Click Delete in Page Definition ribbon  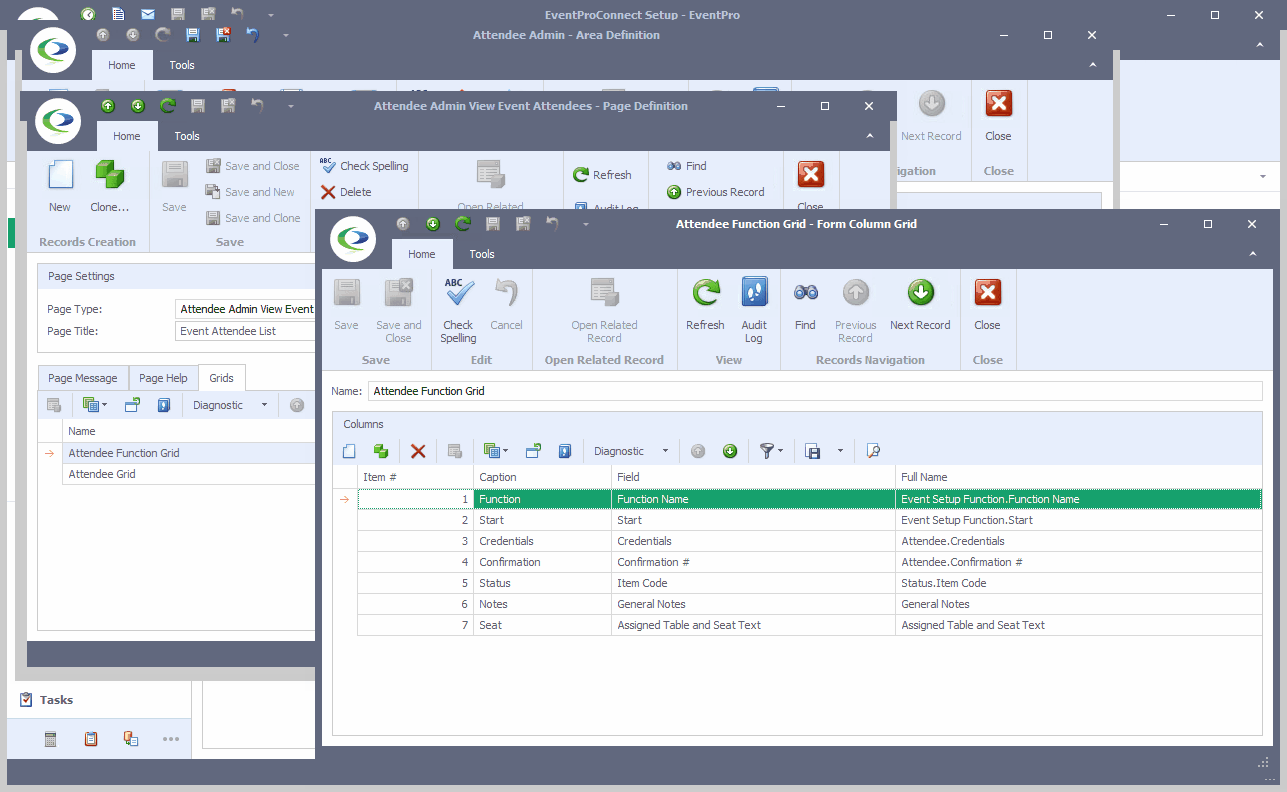(x=346, y=192)
